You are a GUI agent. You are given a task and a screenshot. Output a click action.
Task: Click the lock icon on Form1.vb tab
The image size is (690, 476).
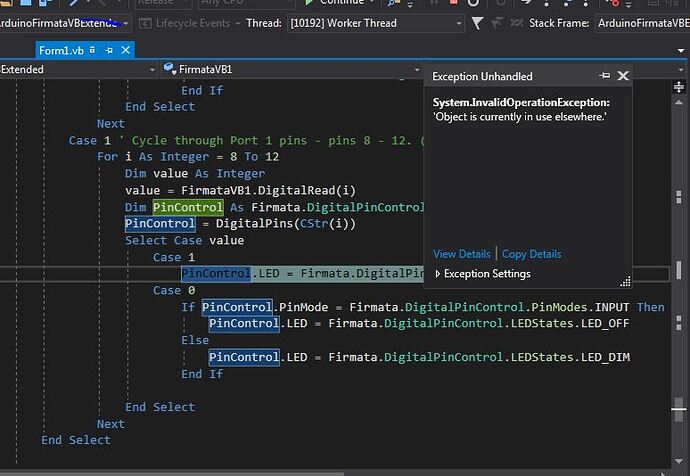pos(92,50)
